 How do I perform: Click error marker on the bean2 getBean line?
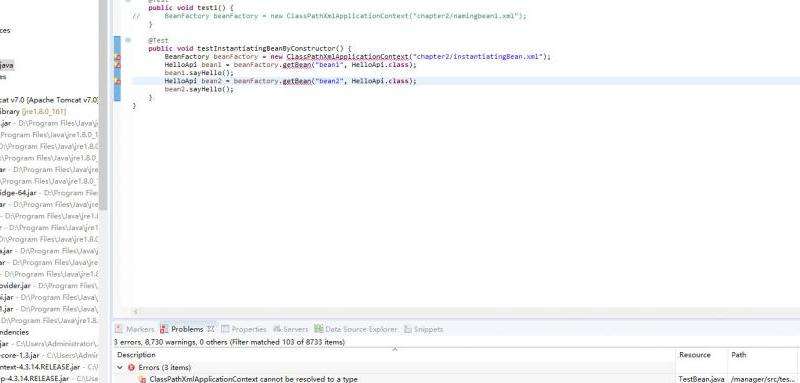pyautogui.click(x=117, y=82)
